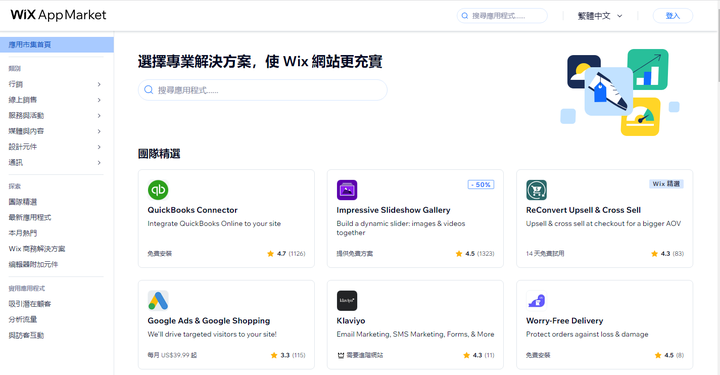Open 最新應用程式 in the sidebar
Viewport: 720px width, 375px height.
pos(30,217)
